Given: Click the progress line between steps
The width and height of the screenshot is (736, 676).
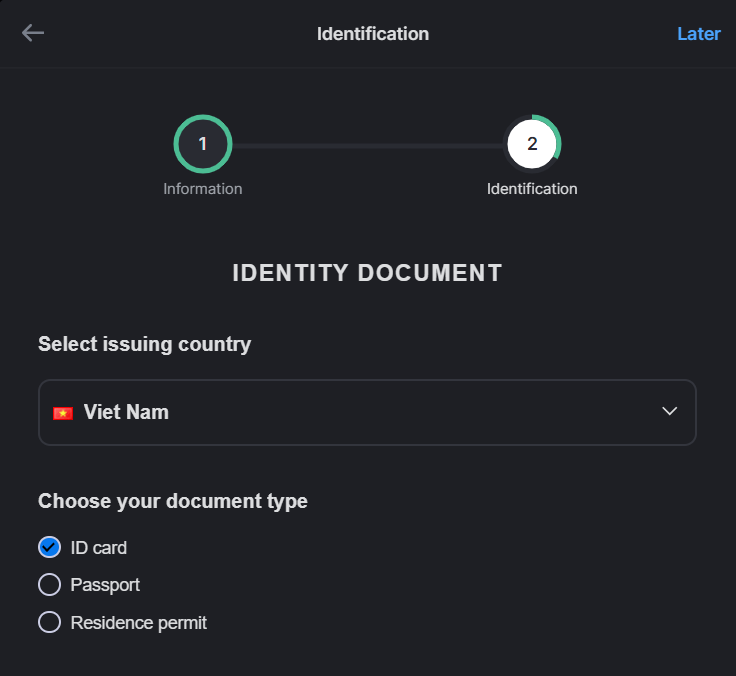Looking at the screenshot, I should pyautogui.click(x=367, y=146).
